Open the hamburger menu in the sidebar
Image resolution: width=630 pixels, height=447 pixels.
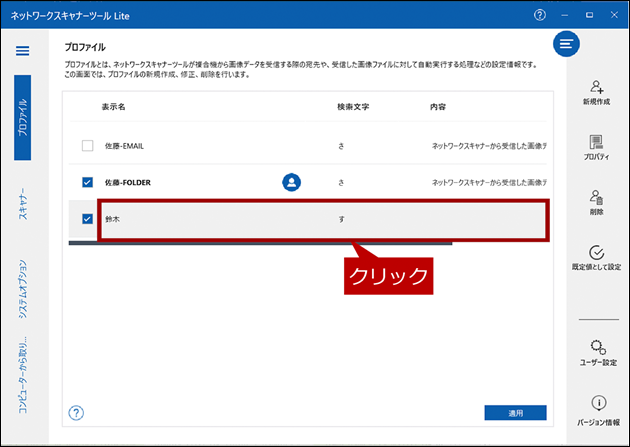[x=22, y=51]
